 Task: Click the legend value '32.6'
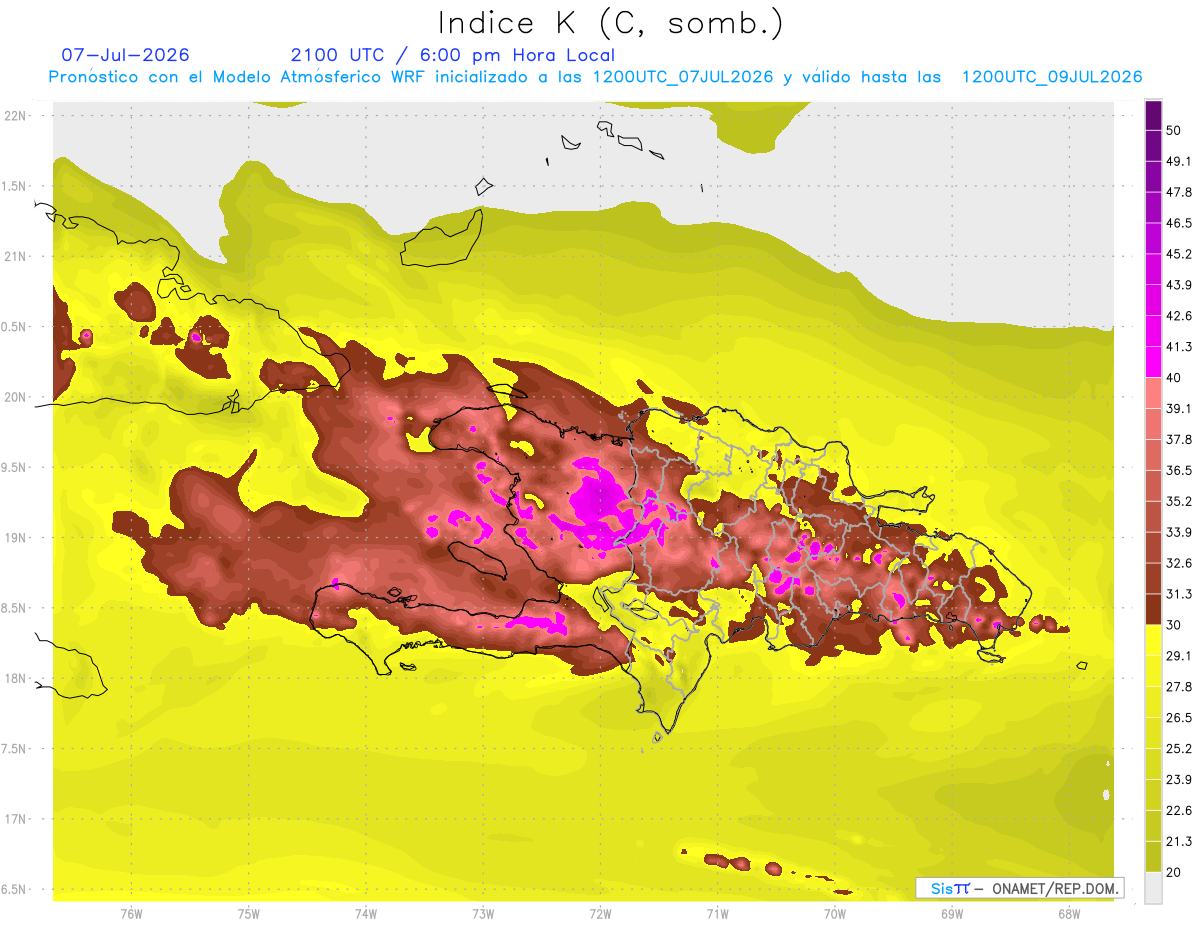click(1179, 563)
